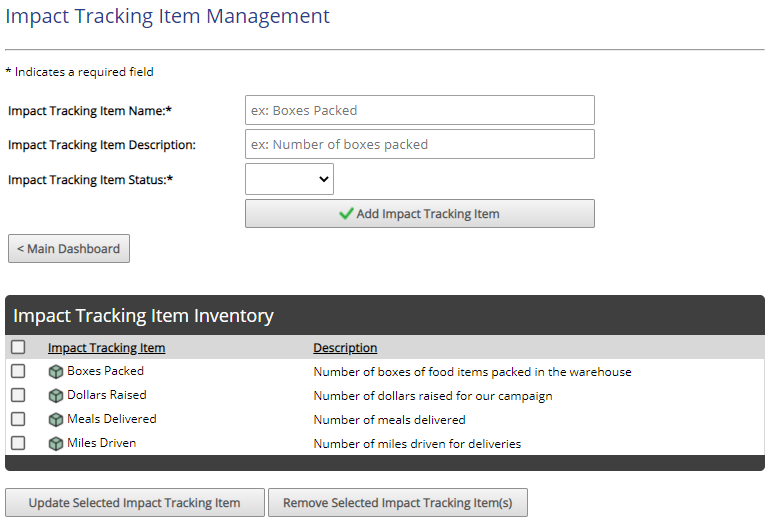Click the Miles Driven cube icon
773x527 pixels.
tap(56, 443)
